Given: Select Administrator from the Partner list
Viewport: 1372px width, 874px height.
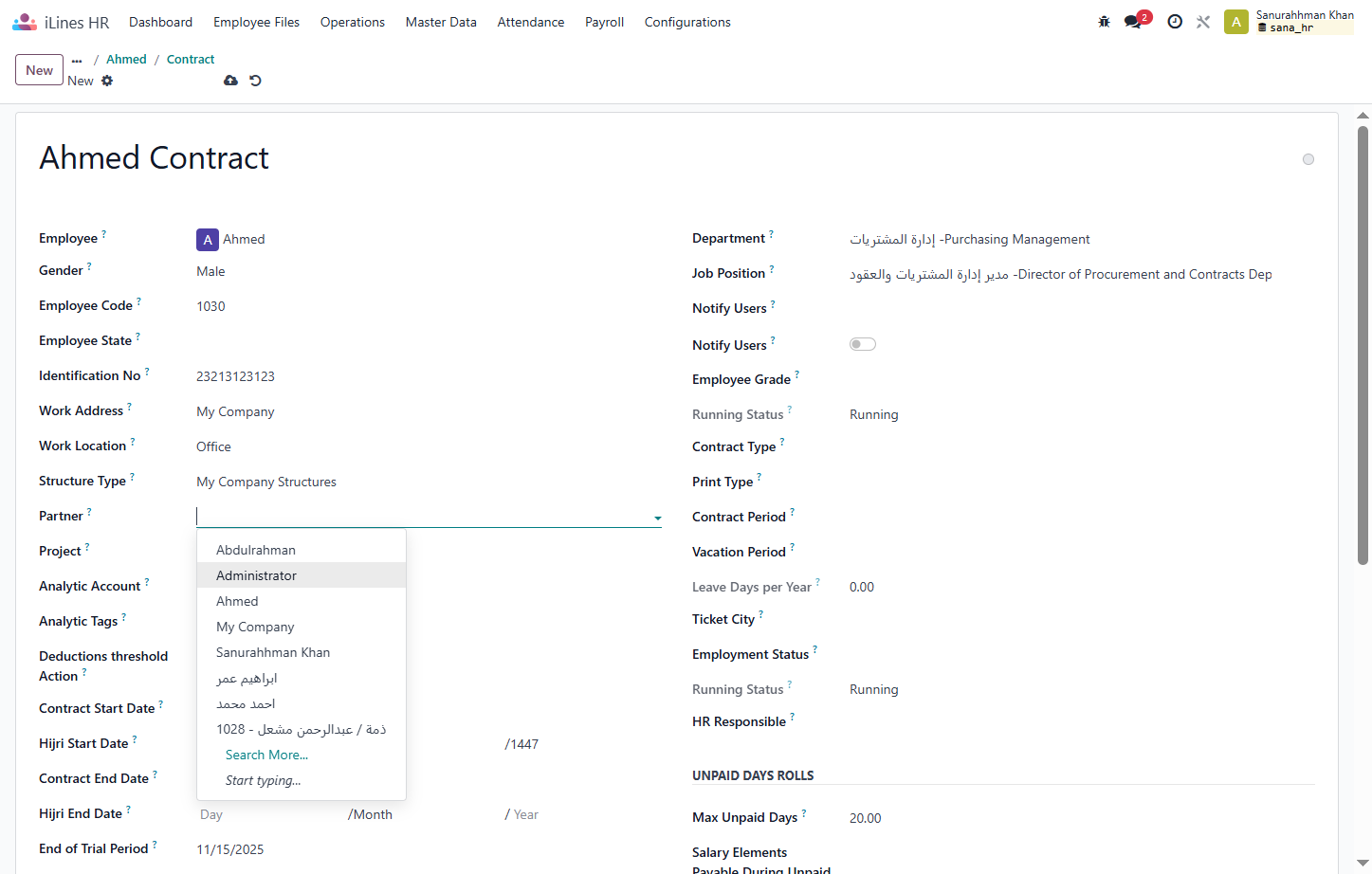Looking at the screenshot, I should pos(302,575).
